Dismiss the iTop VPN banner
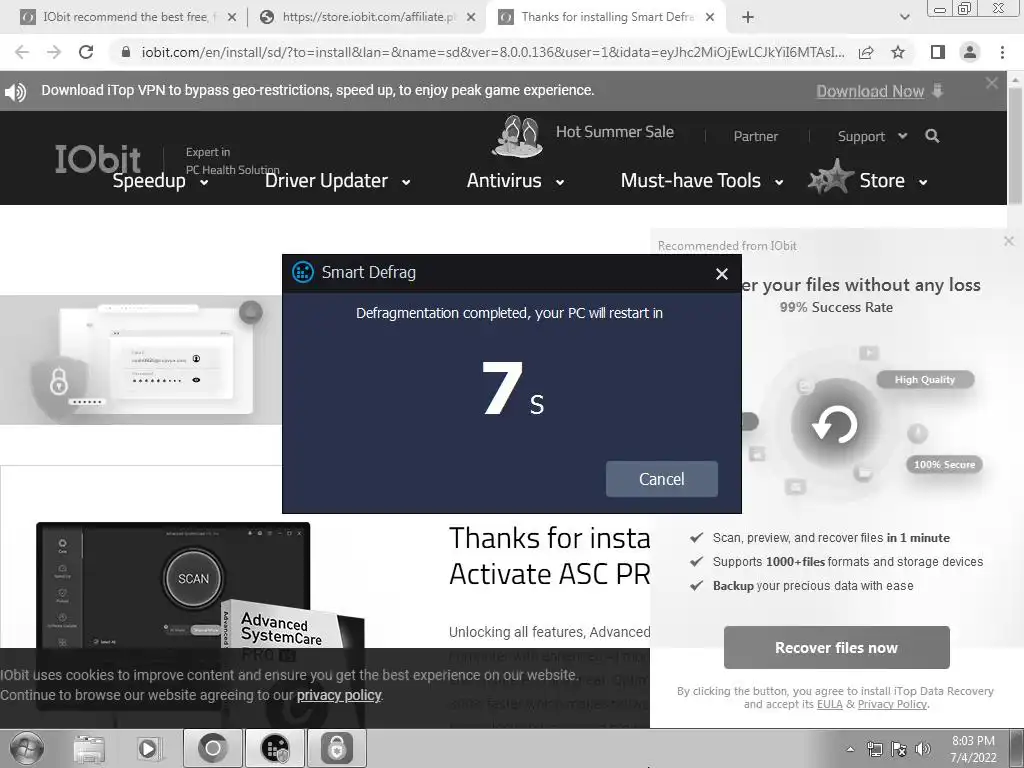Image resolution: width=1024 pixels, height=768 pixels. (992, 83)
